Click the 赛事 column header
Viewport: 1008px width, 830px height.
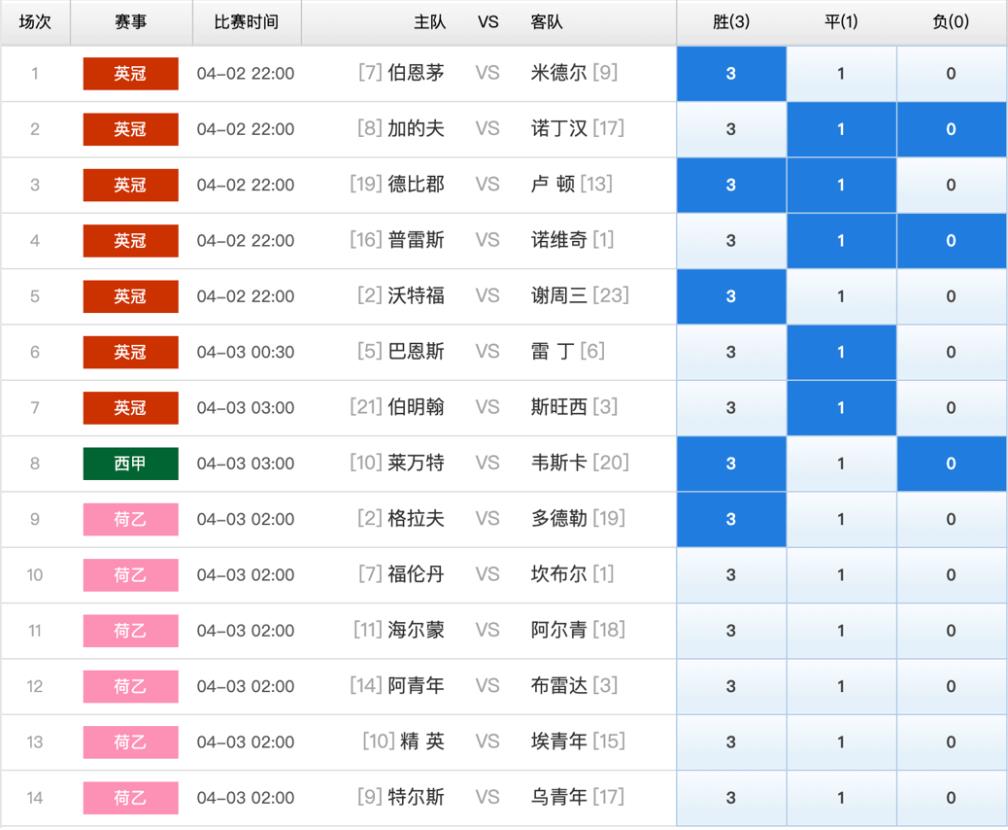click(130, 22)
